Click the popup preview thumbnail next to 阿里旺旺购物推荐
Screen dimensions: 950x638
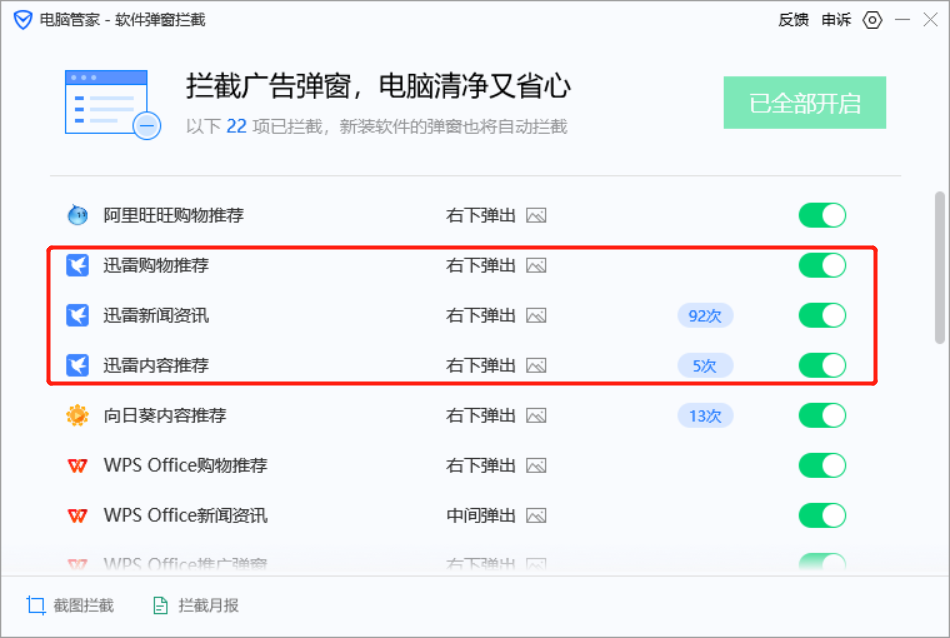pos(536,215)
